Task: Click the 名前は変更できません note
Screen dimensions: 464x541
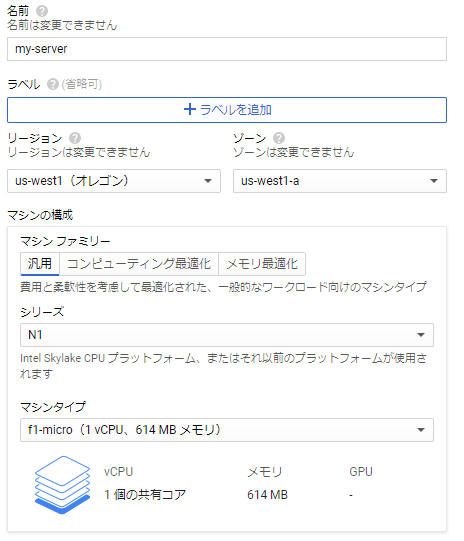Action: coord(62,25)
